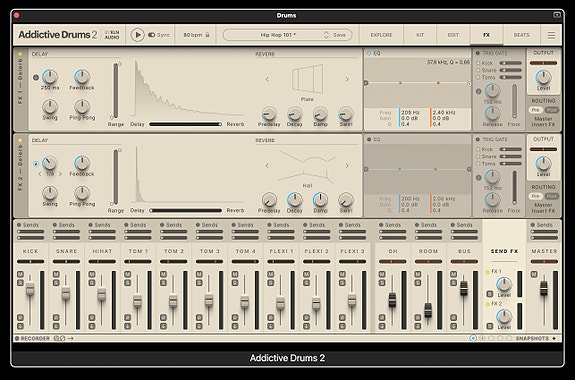Image resolution: width=575 pixels, height=380 pixels.
Task: Mute the SNARE channel
Action: [x=56, y=274]
